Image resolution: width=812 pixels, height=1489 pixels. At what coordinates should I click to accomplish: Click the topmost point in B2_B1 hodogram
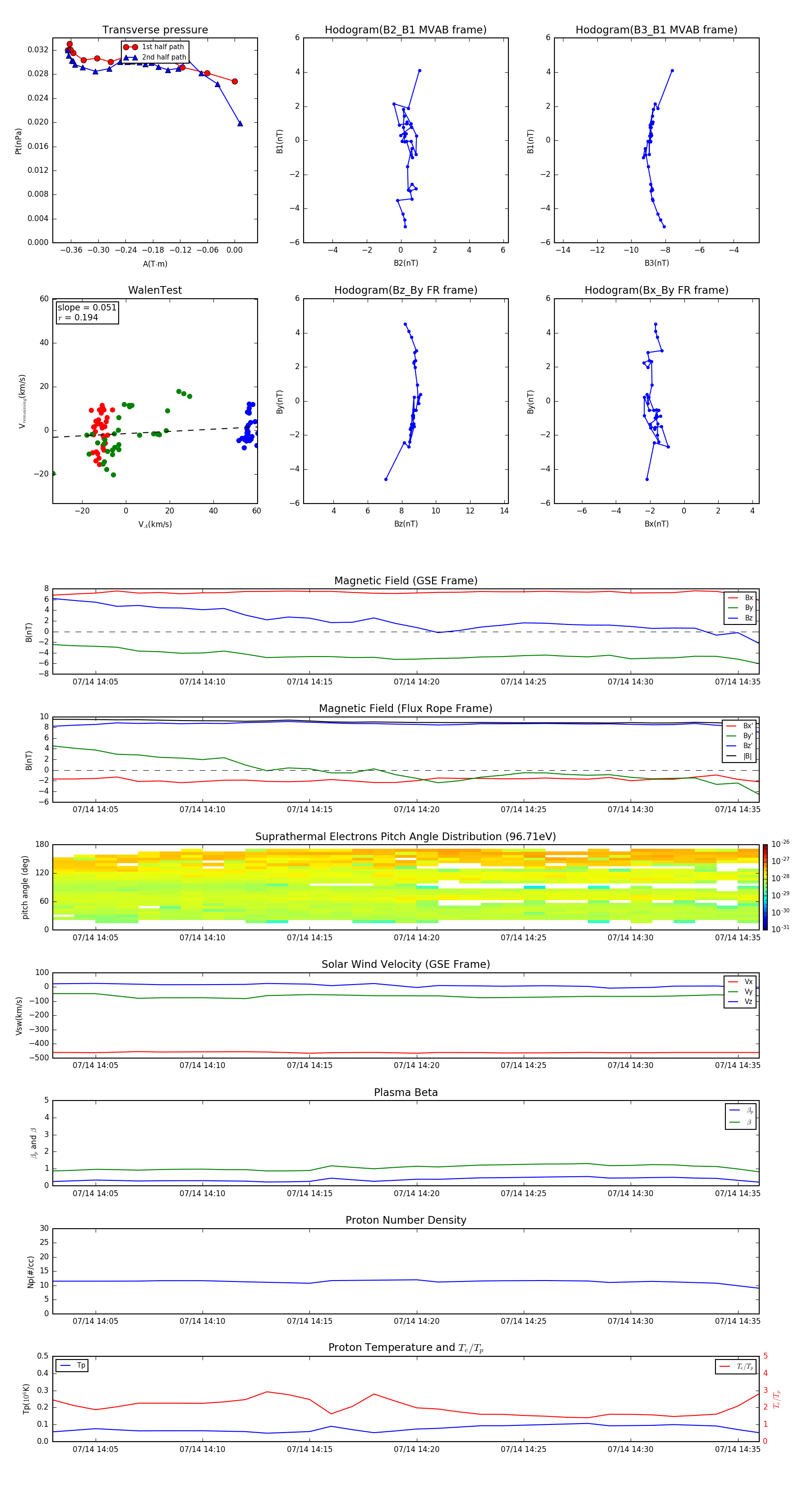coord(420,70)
